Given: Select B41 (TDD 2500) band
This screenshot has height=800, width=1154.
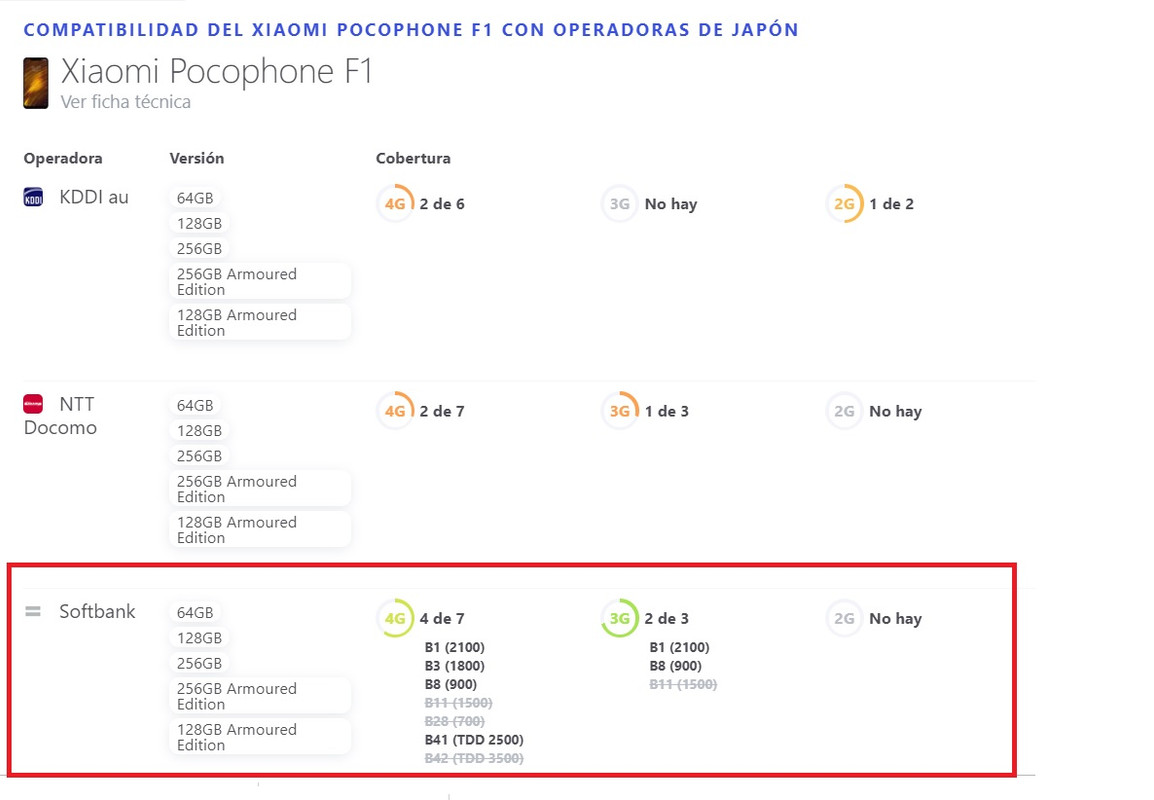Looking at the screenshot, I should [474, 740].
